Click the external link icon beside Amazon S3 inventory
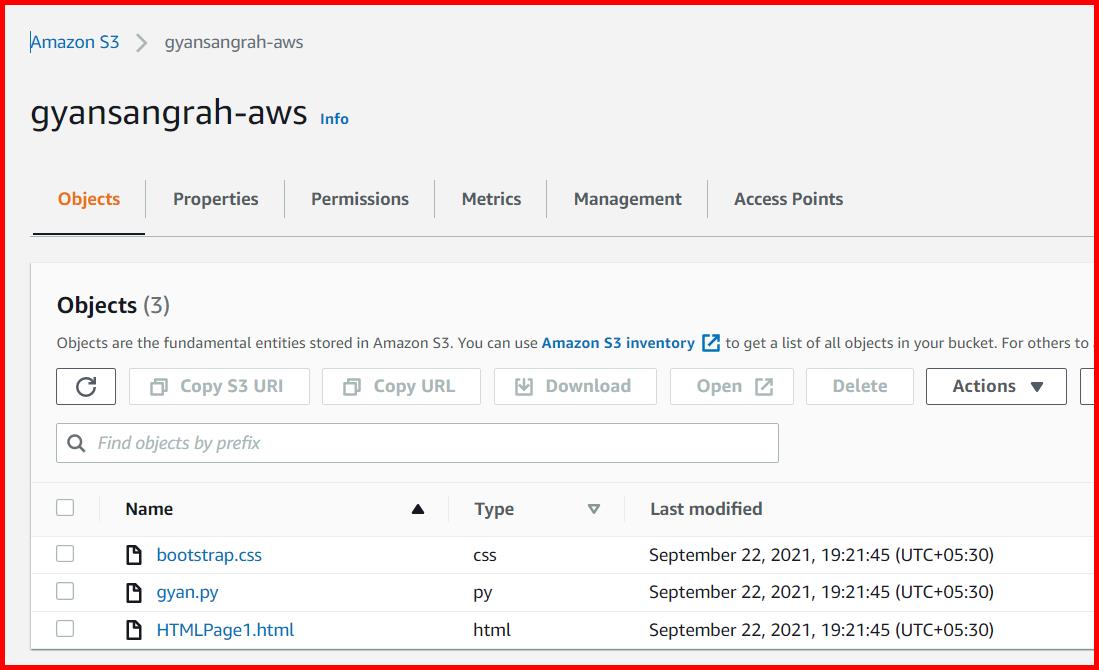Viewport: 1099px width, 670px height. (x=711, y=342)
